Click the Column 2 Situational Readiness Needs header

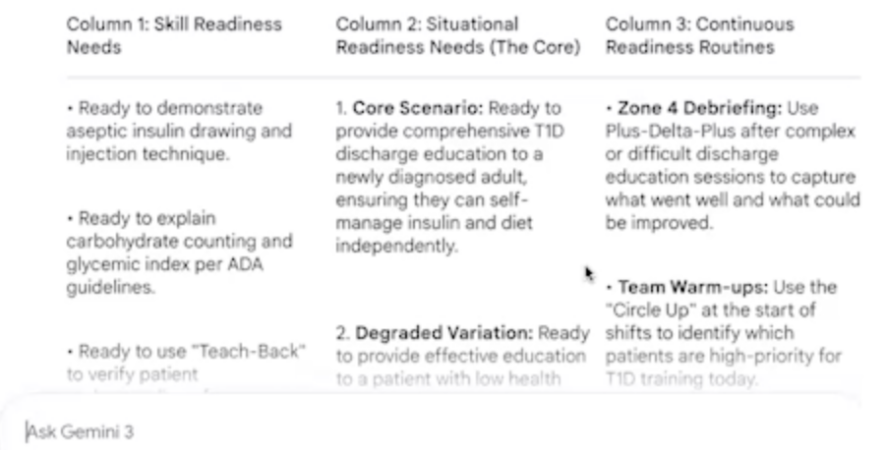(x=457, y=34)
